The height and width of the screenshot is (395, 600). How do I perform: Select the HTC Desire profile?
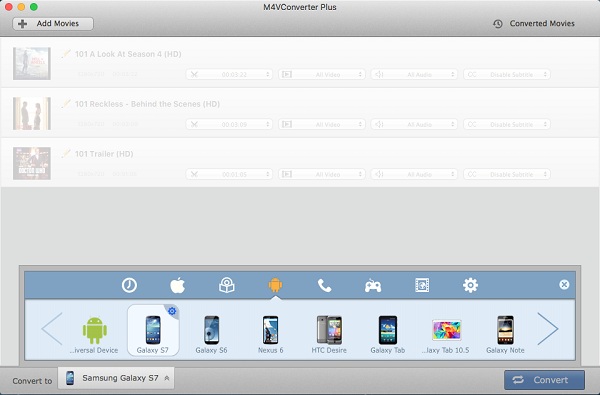pyautogui.click(x=329, y=334)
